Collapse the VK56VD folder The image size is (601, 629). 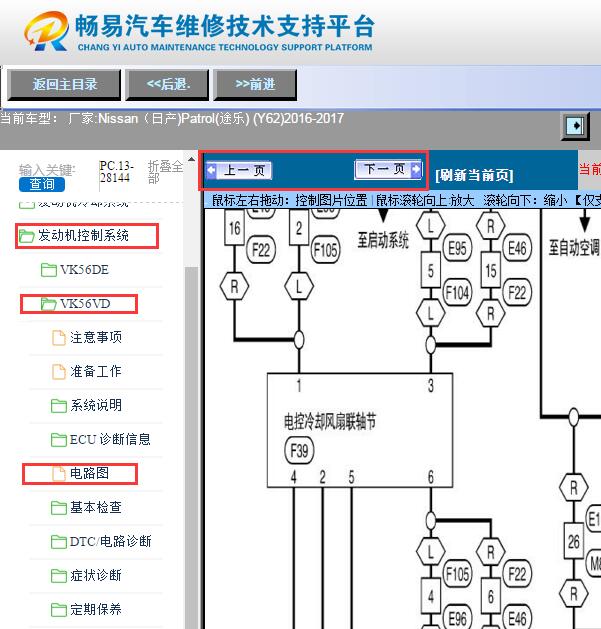pos(85,304)
